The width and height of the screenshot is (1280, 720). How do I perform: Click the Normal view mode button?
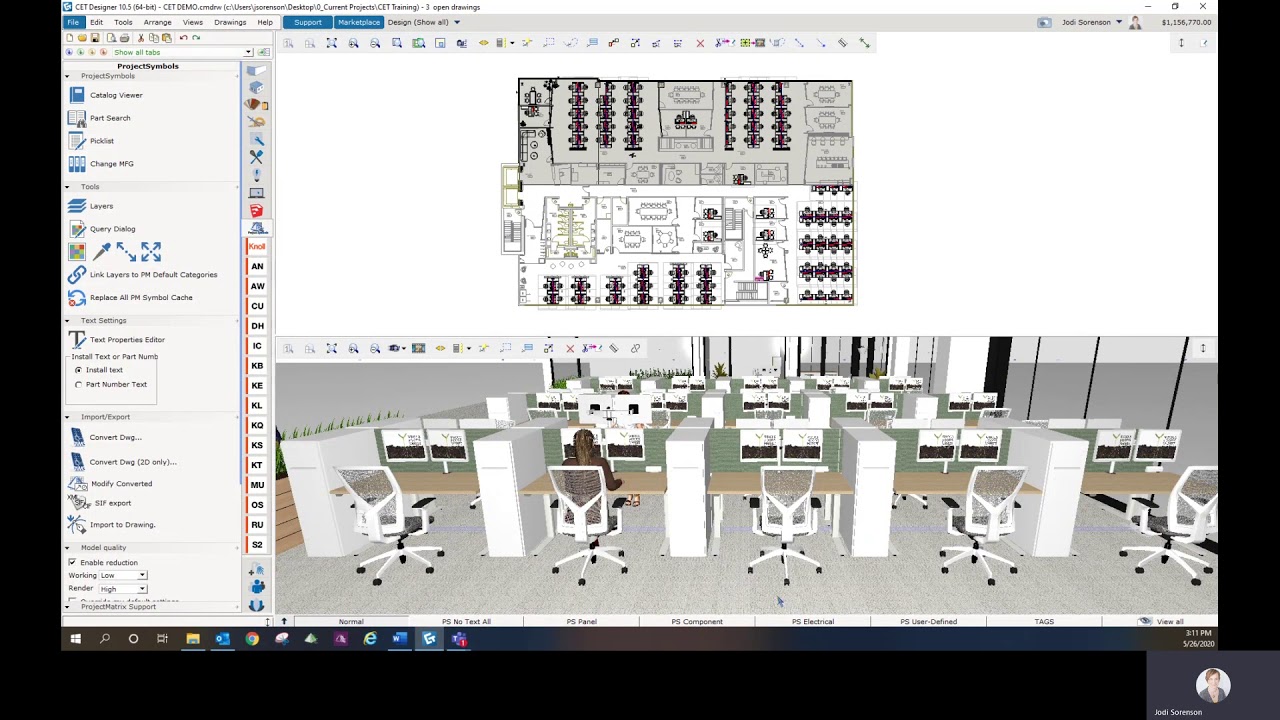coord(351,622)
